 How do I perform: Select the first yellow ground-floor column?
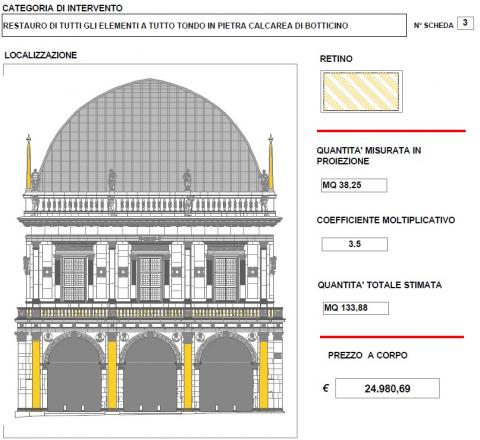click(x=36, y=374)
